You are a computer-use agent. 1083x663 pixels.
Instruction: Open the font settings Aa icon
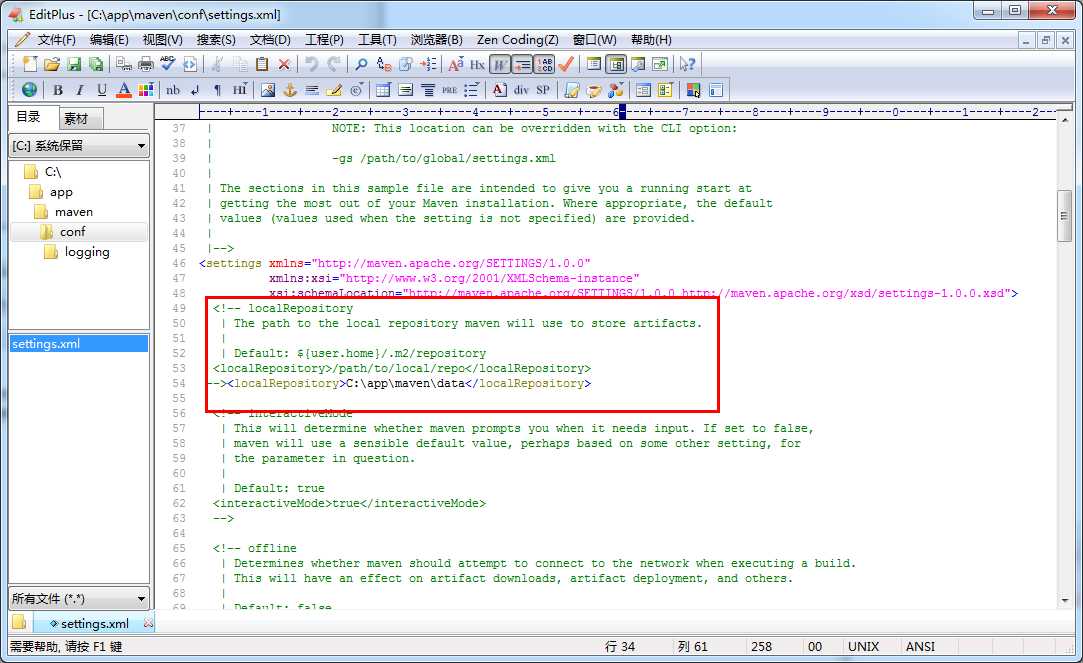pos(456,64)
